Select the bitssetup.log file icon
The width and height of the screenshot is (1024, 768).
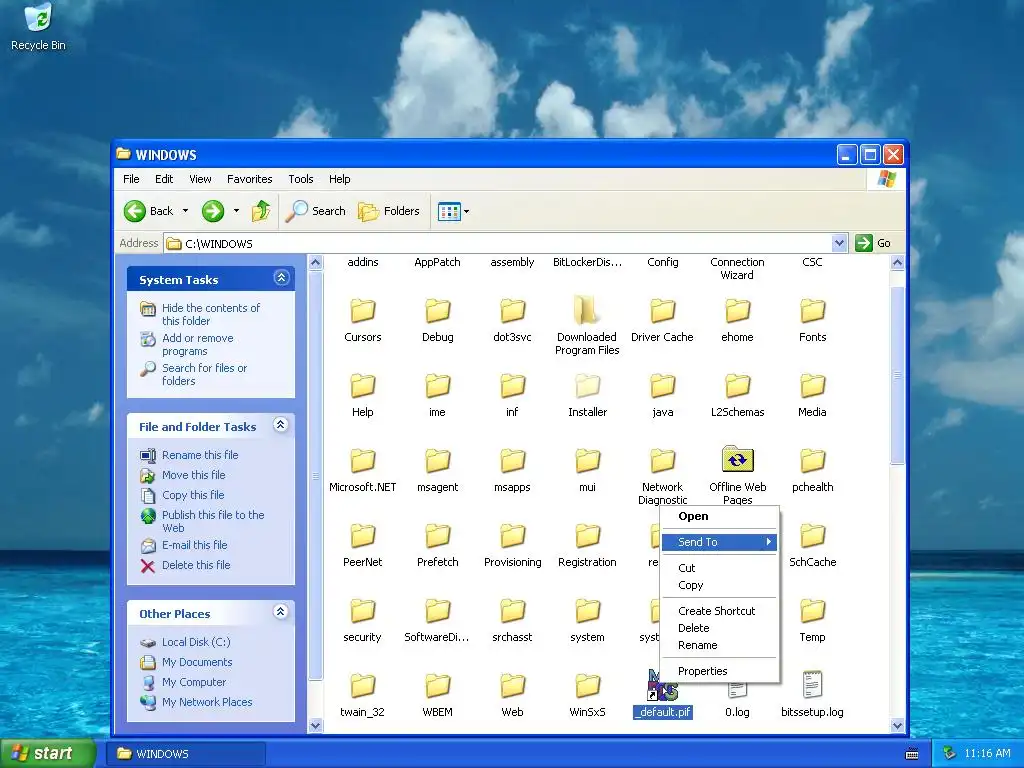pyautogui.click(x=812, y=685)
